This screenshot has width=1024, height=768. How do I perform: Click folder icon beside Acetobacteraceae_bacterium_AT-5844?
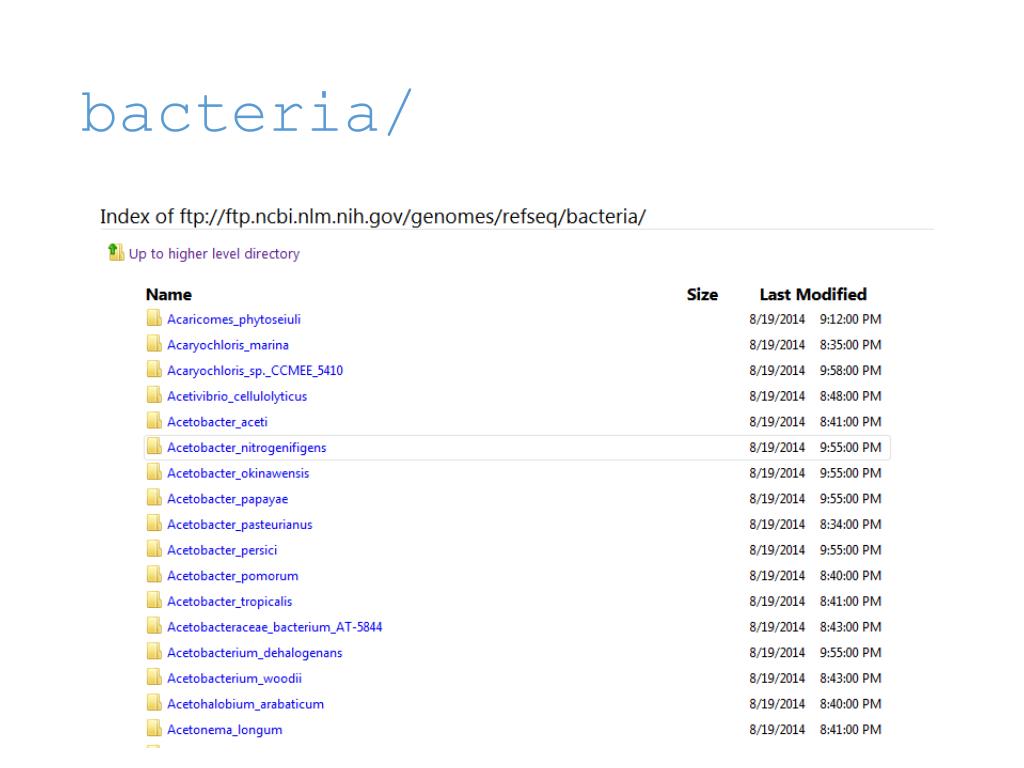coord(154,626)
